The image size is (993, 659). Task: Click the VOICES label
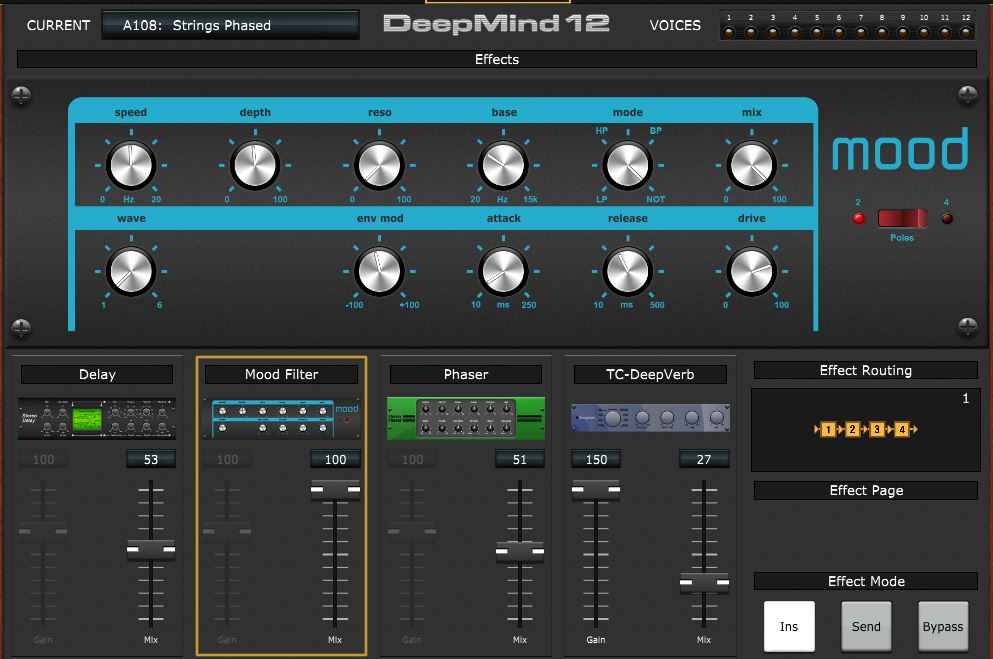675,25
